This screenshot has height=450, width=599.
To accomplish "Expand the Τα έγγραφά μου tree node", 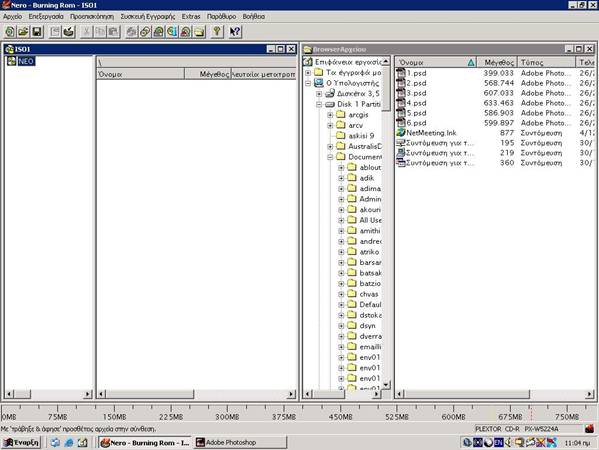I will 308,72.
